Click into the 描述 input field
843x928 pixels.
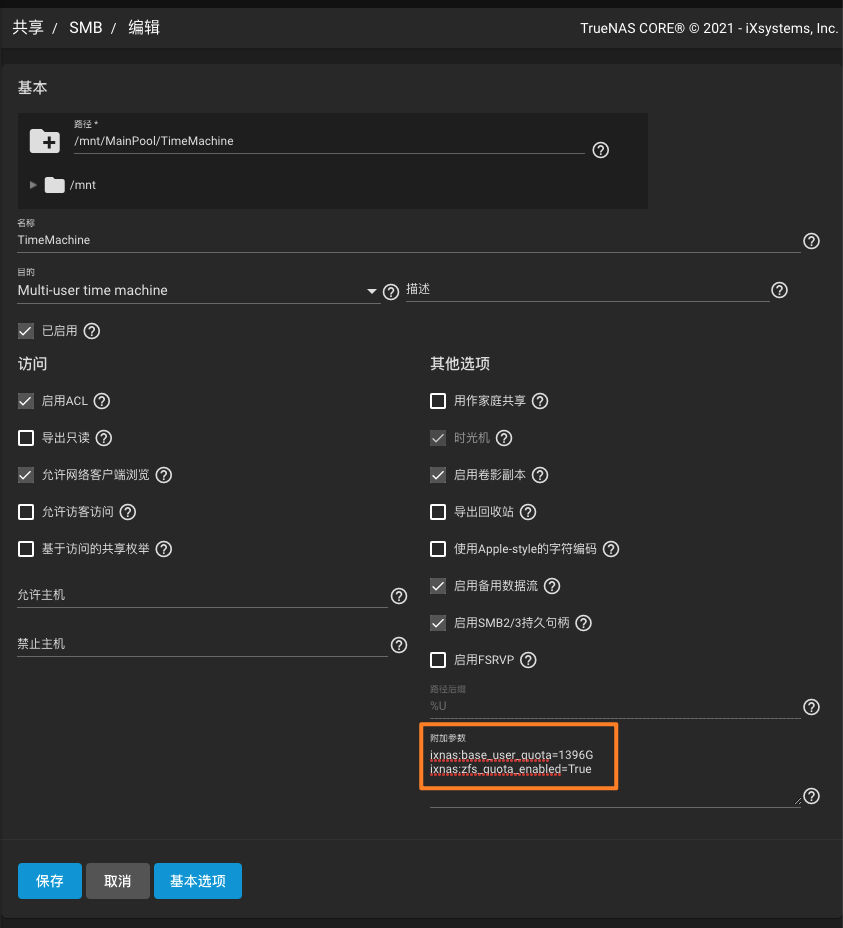point(586,290)
